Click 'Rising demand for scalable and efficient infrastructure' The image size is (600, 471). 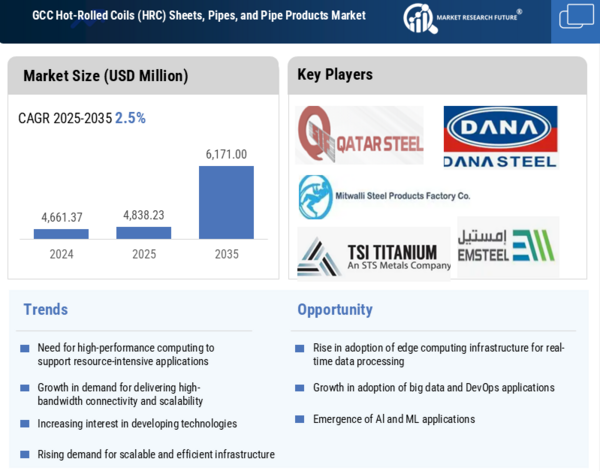click(x=156, y=454)
